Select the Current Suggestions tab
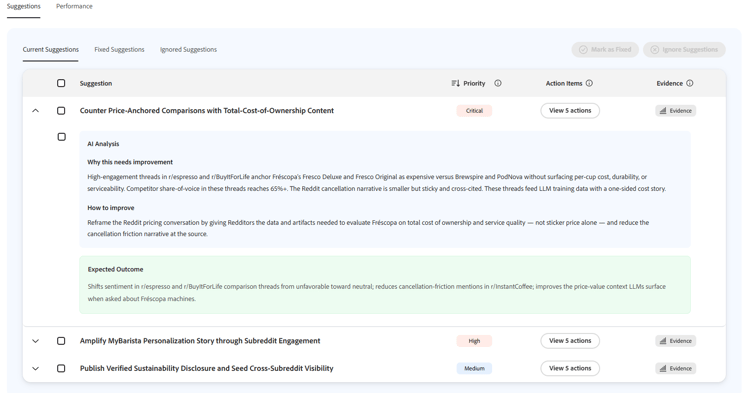The image size is (750, 393). tap(51, 50)
